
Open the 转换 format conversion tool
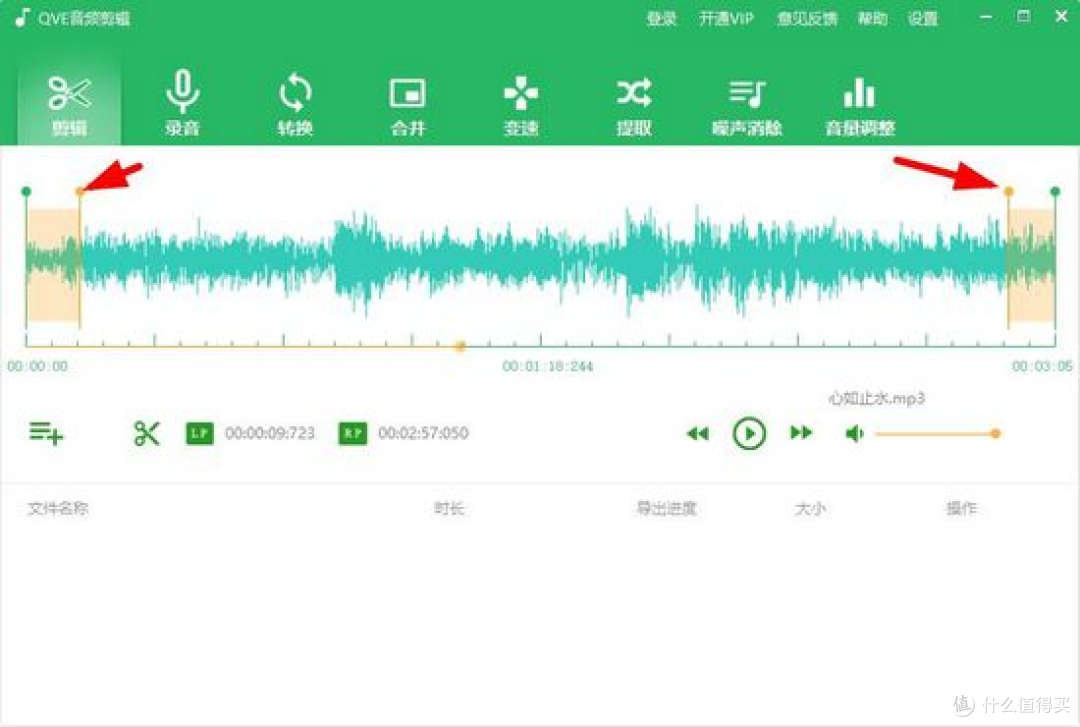(295, 105)
